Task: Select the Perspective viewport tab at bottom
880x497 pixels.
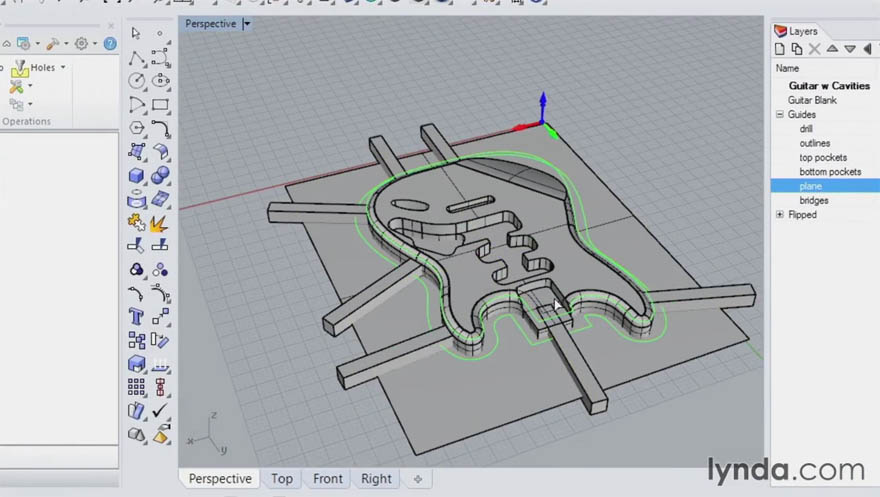Action: point(220,478)
